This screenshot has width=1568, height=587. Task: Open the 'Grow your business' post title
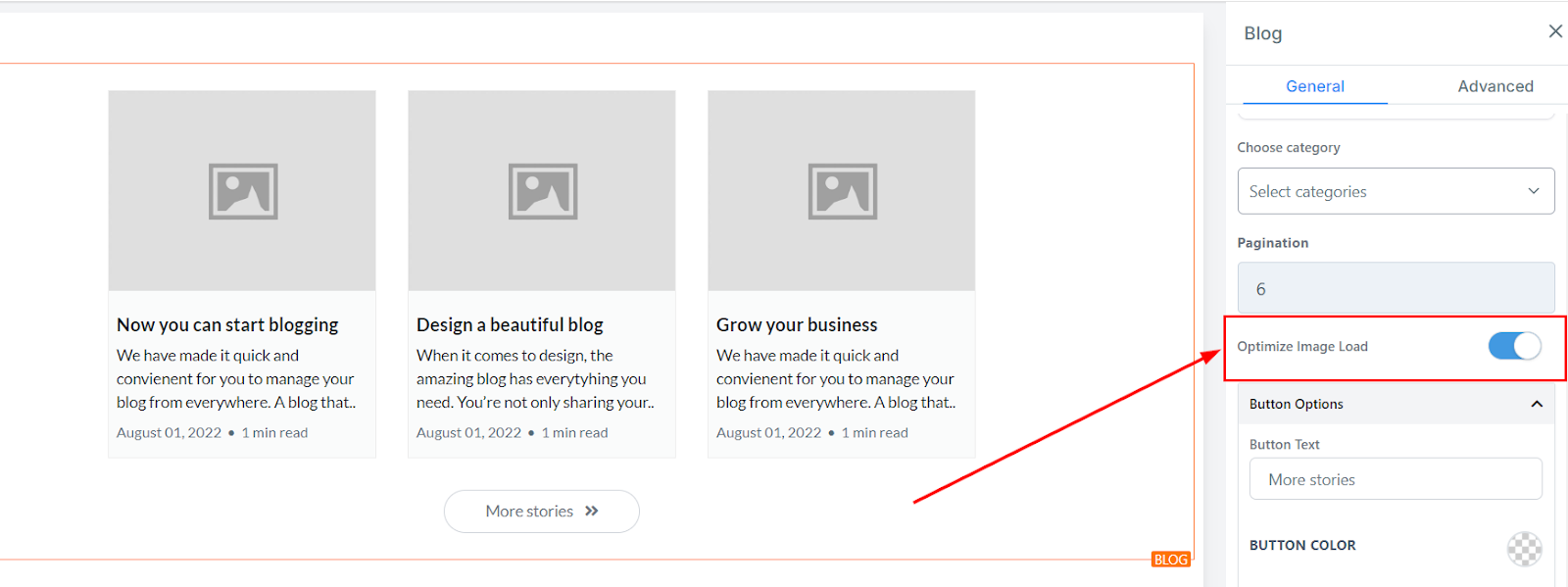point(797,324)
